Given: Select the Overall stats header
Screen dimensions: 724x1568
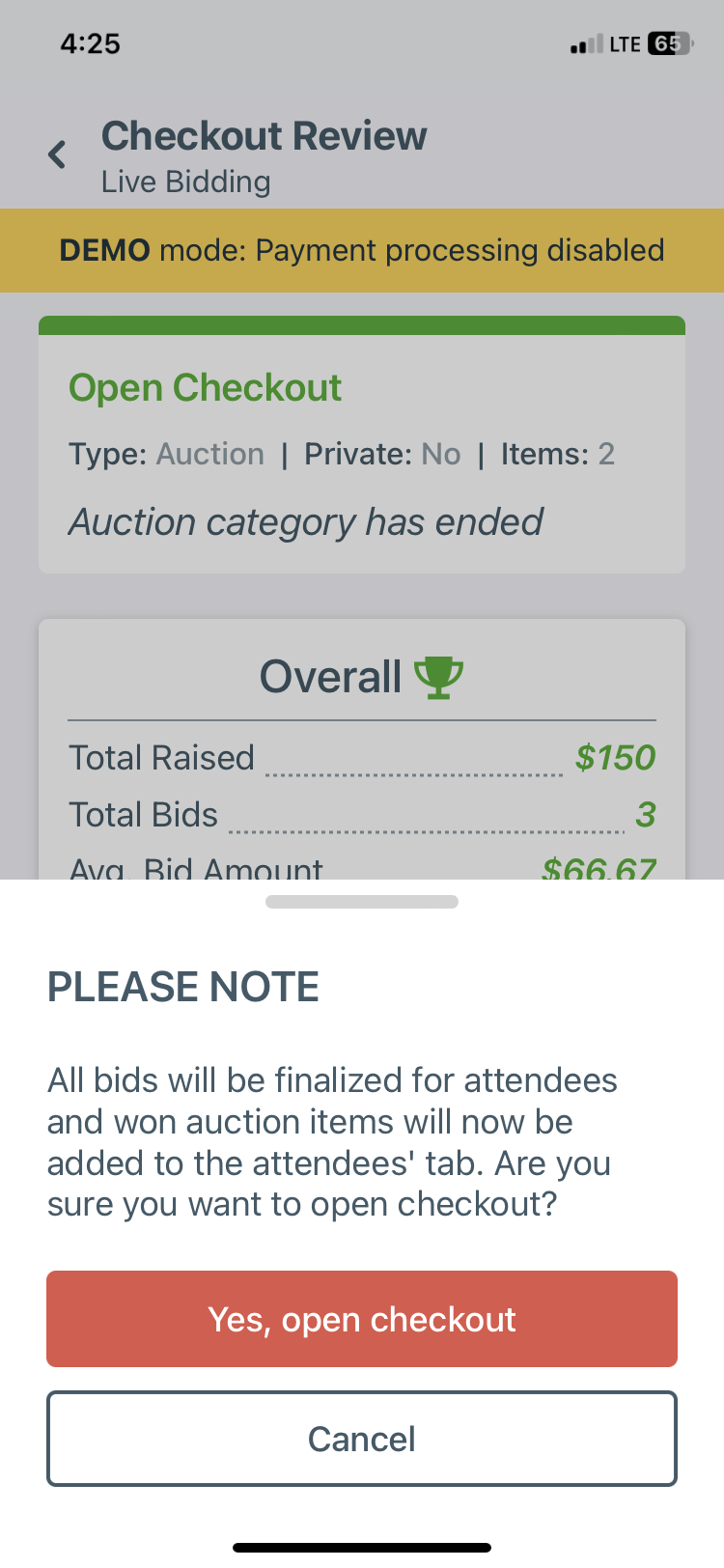Looking at the screenshot, I should coord(362,677).
